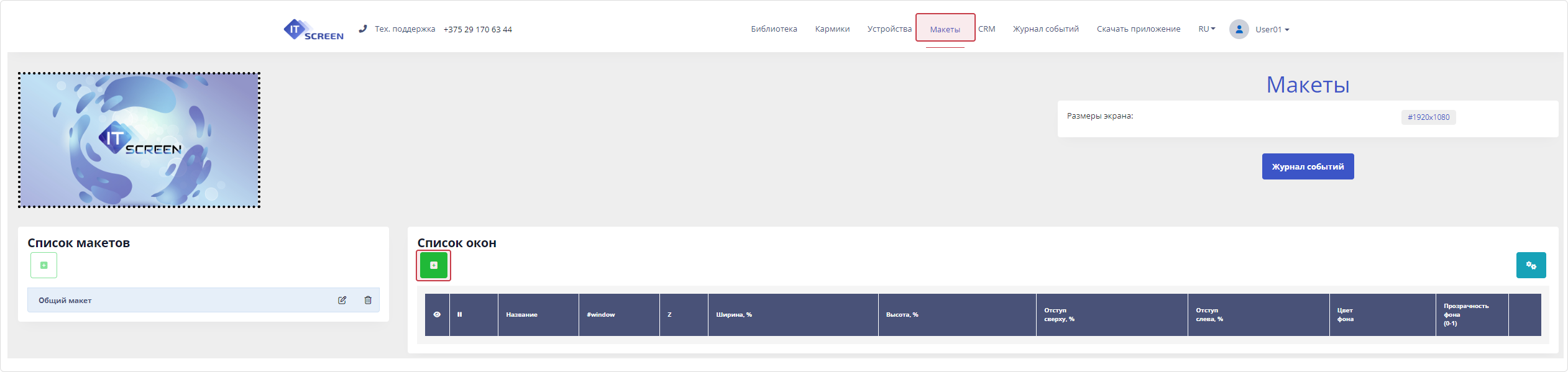
Task: Open the Библиотека menu item
Action: [774, 29]
